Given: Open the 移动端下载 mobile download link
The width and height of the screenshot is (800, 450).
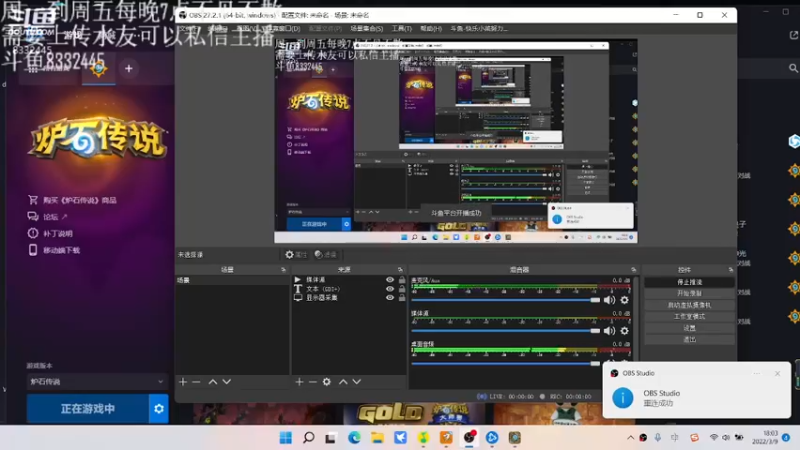Looking at the screenshot, I should coord(54,250).
